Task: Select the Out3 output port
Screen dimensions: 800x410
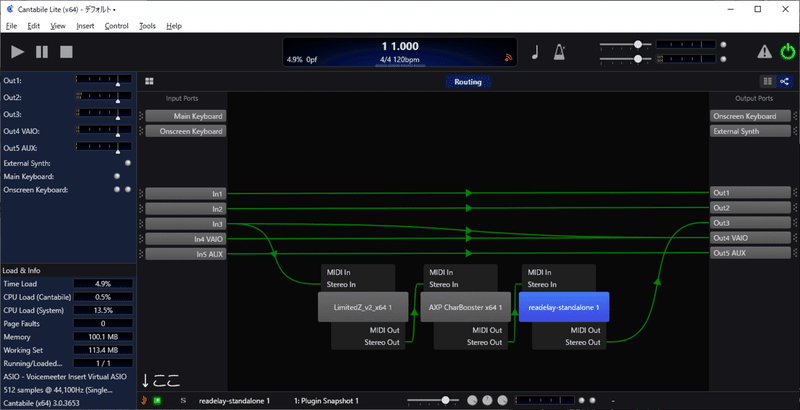Action: 751,223
